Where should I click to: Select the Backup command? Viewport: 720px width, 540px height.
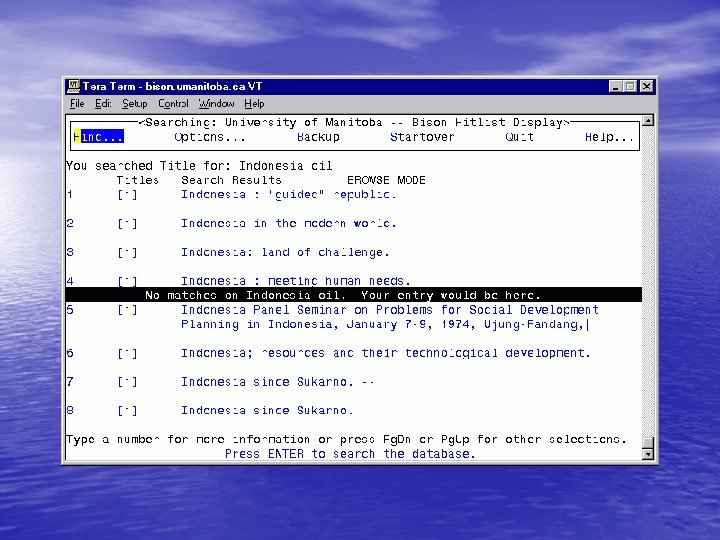click(318, 137)
